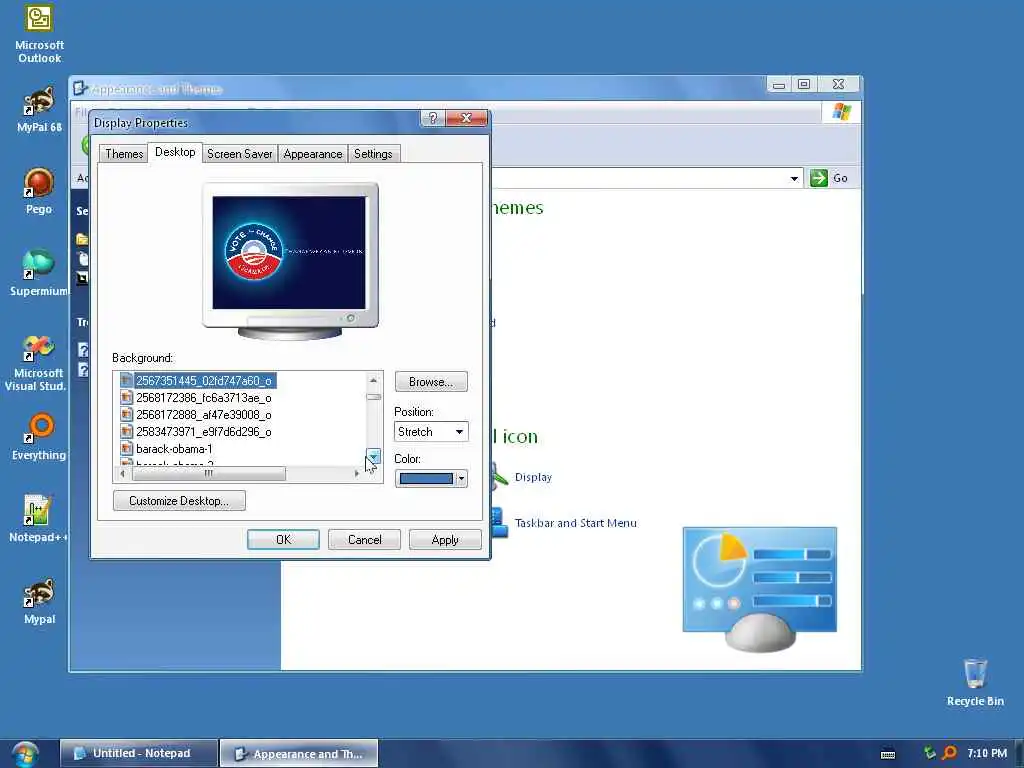Image resolution: width=1024 pixels, height=768 pixels.
Task: Click the horizontal scrollbar thumb in background list
Action: 208,473
